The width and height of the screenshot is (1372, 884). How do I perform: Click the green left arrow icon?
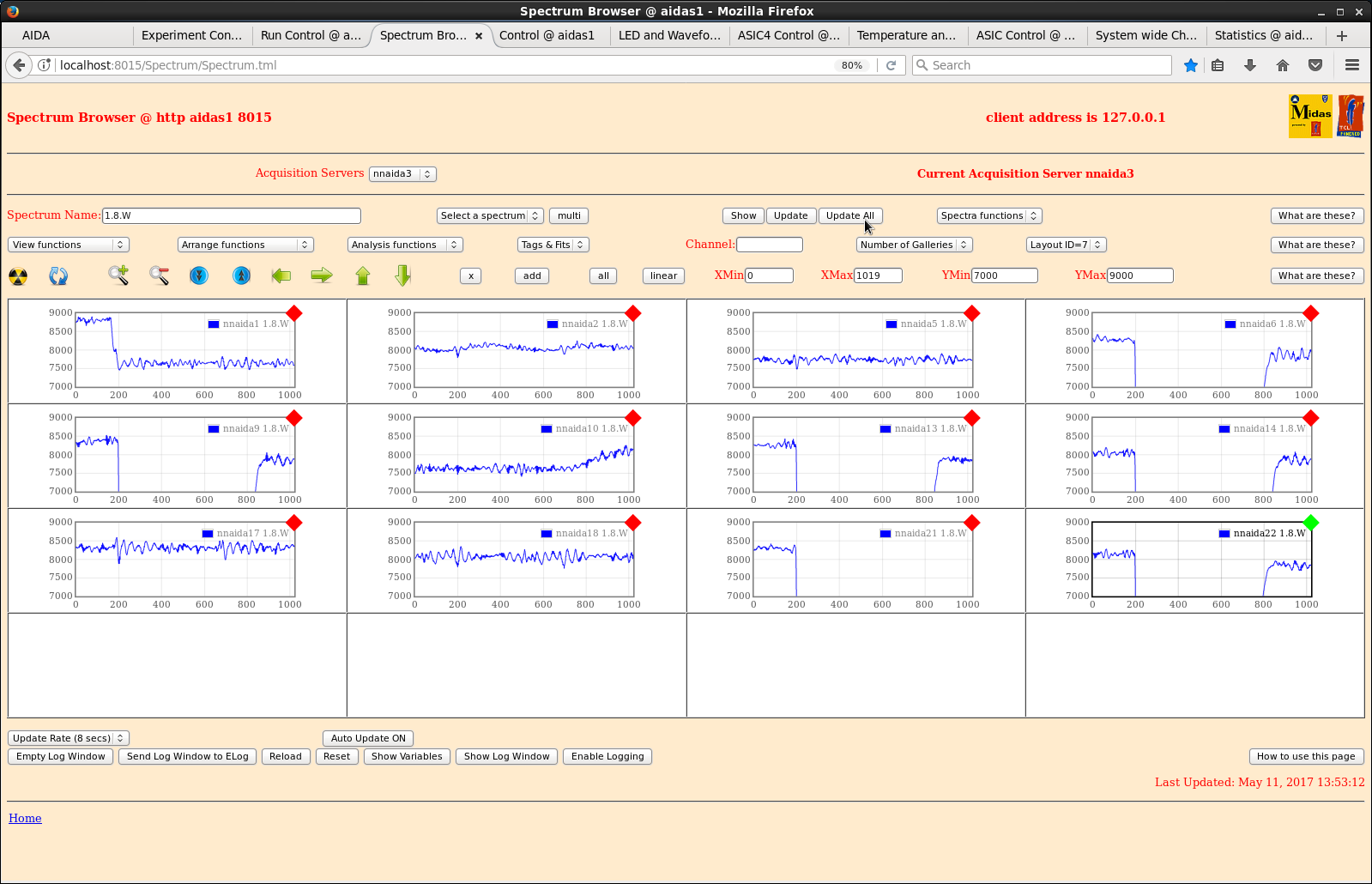[x=281, y=275]
